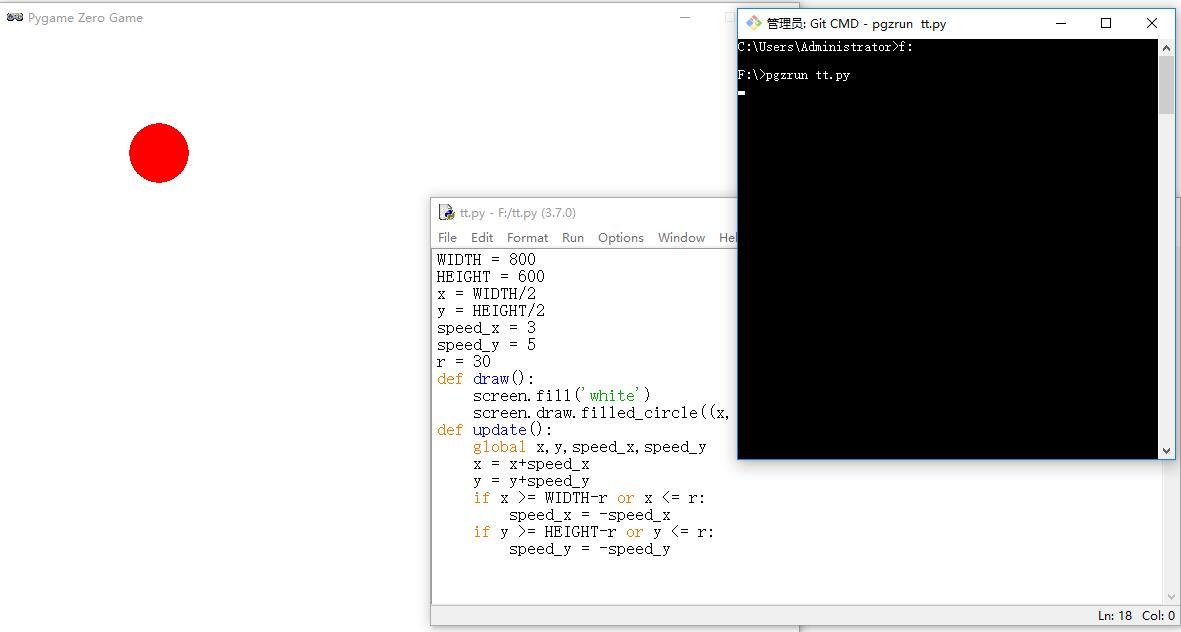
Task: Click the 'Col: 0' status bar entry
Action: (x=1158, y=615)
